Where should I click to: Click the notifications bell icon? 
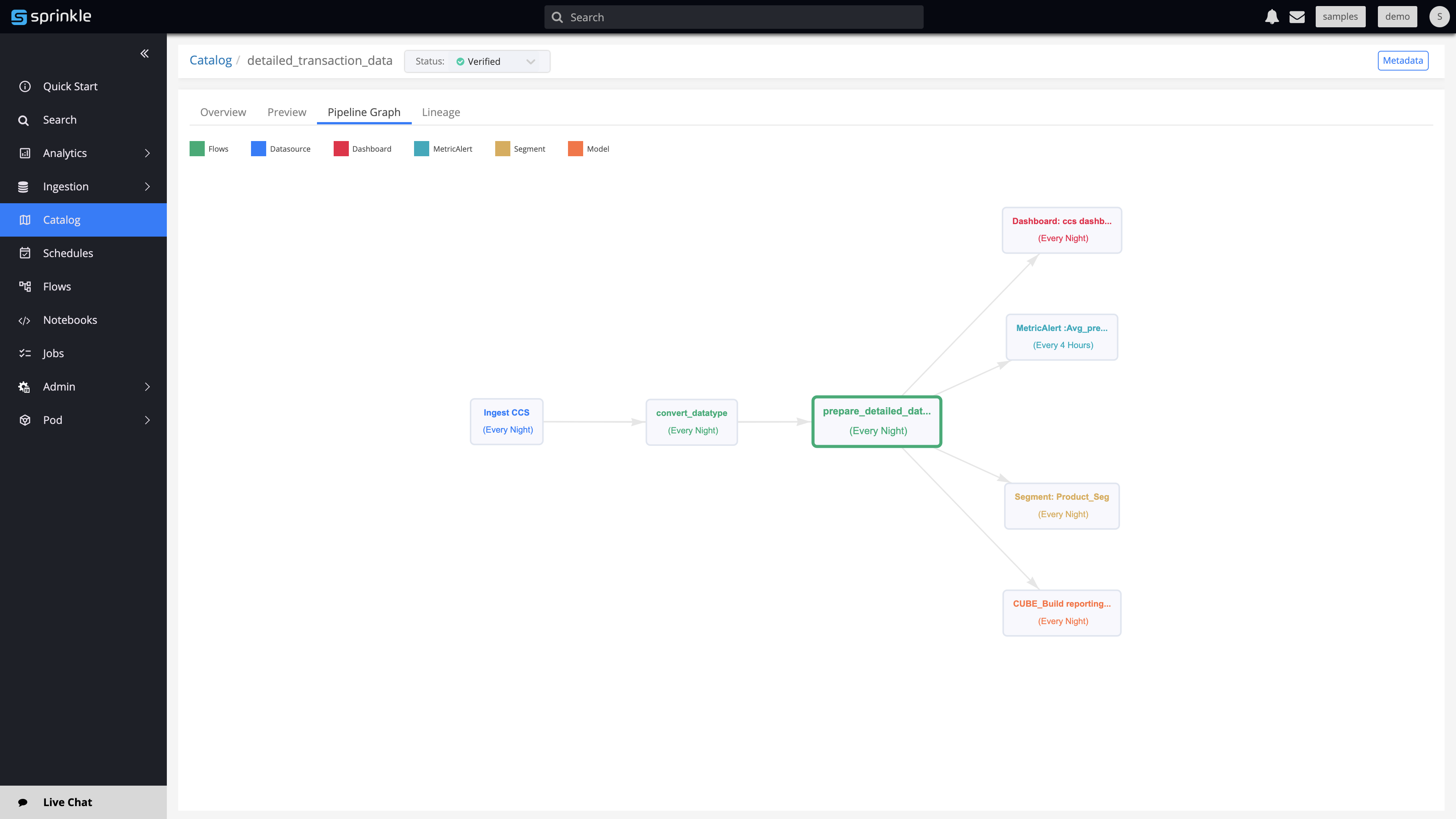(1272, 16)
